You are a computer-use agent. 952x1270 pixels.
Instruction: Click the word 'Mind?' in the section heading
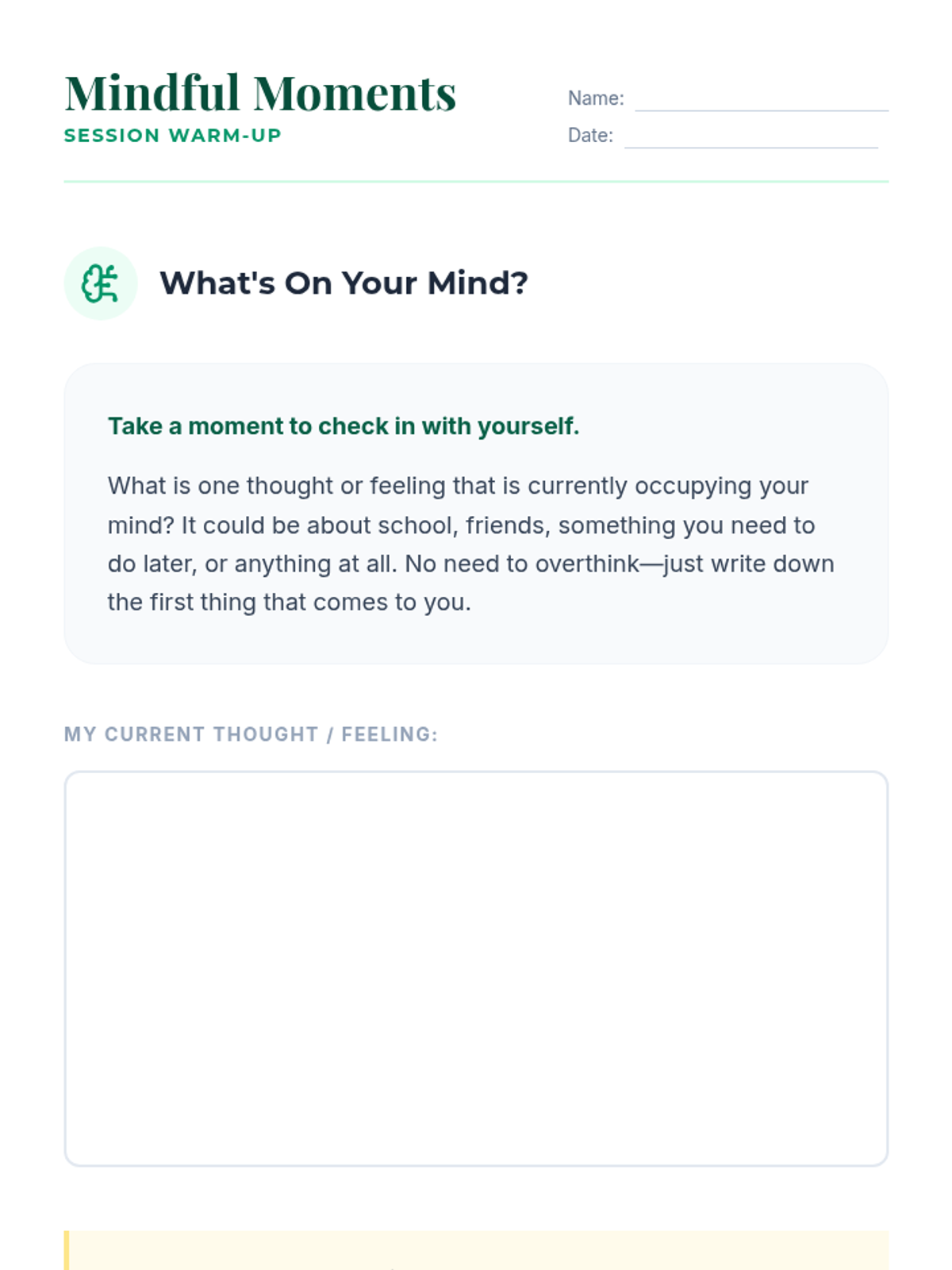pos(478,283)
